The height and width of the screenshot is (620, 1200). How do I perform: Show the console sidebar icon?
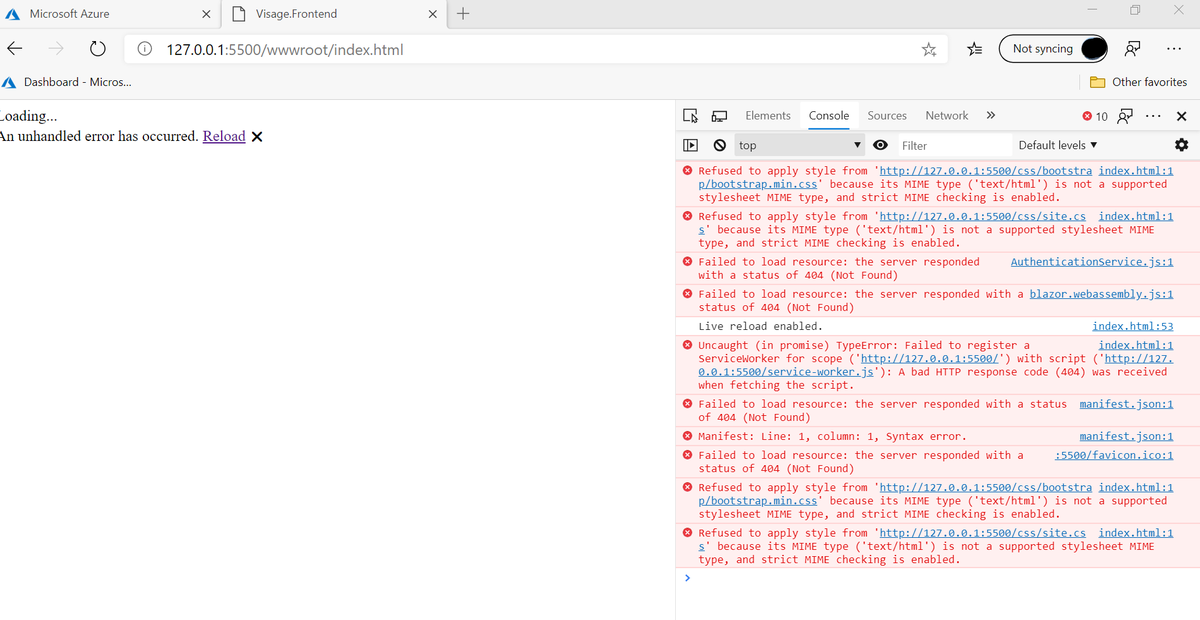pos(690,145)
